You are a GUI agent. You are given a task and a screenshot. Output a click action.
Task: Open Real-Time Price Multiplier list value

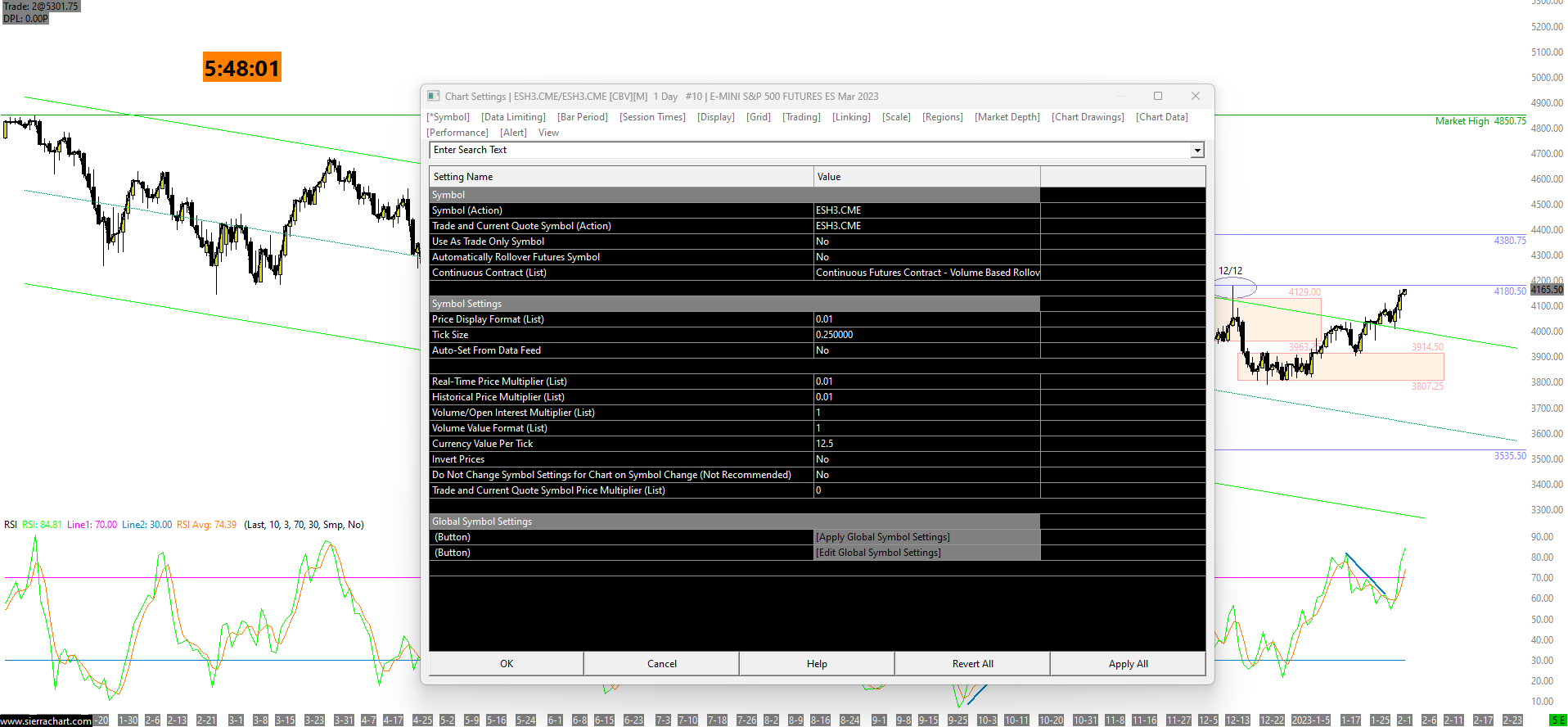tap(927, 382)
